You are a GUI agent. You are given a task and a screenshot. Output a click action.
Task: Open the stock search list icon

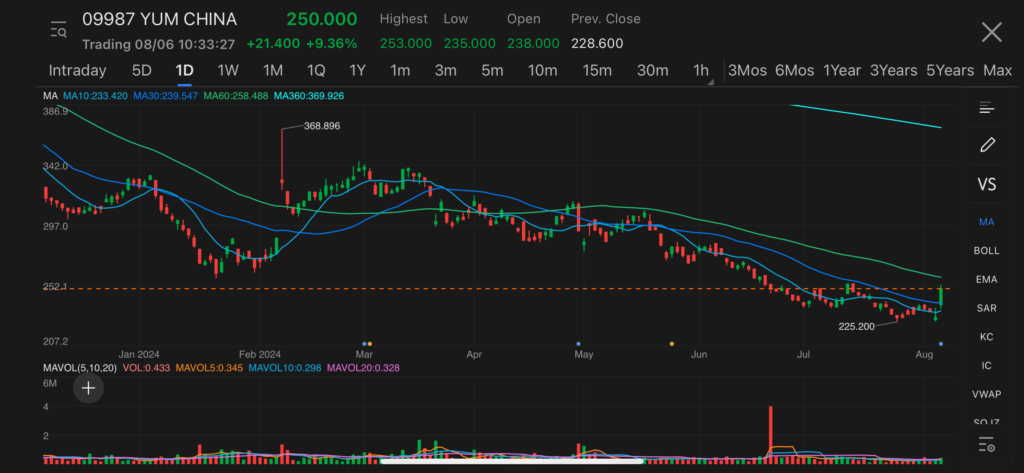[x=58, y=31]
